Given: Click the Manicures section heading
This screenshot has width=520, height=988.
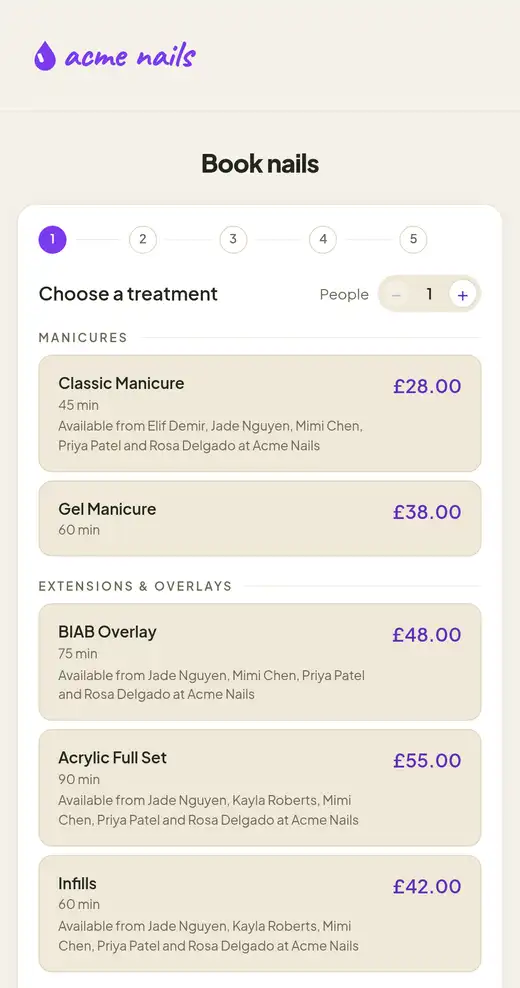Looking at the screenshot, I should coord(83,338).
